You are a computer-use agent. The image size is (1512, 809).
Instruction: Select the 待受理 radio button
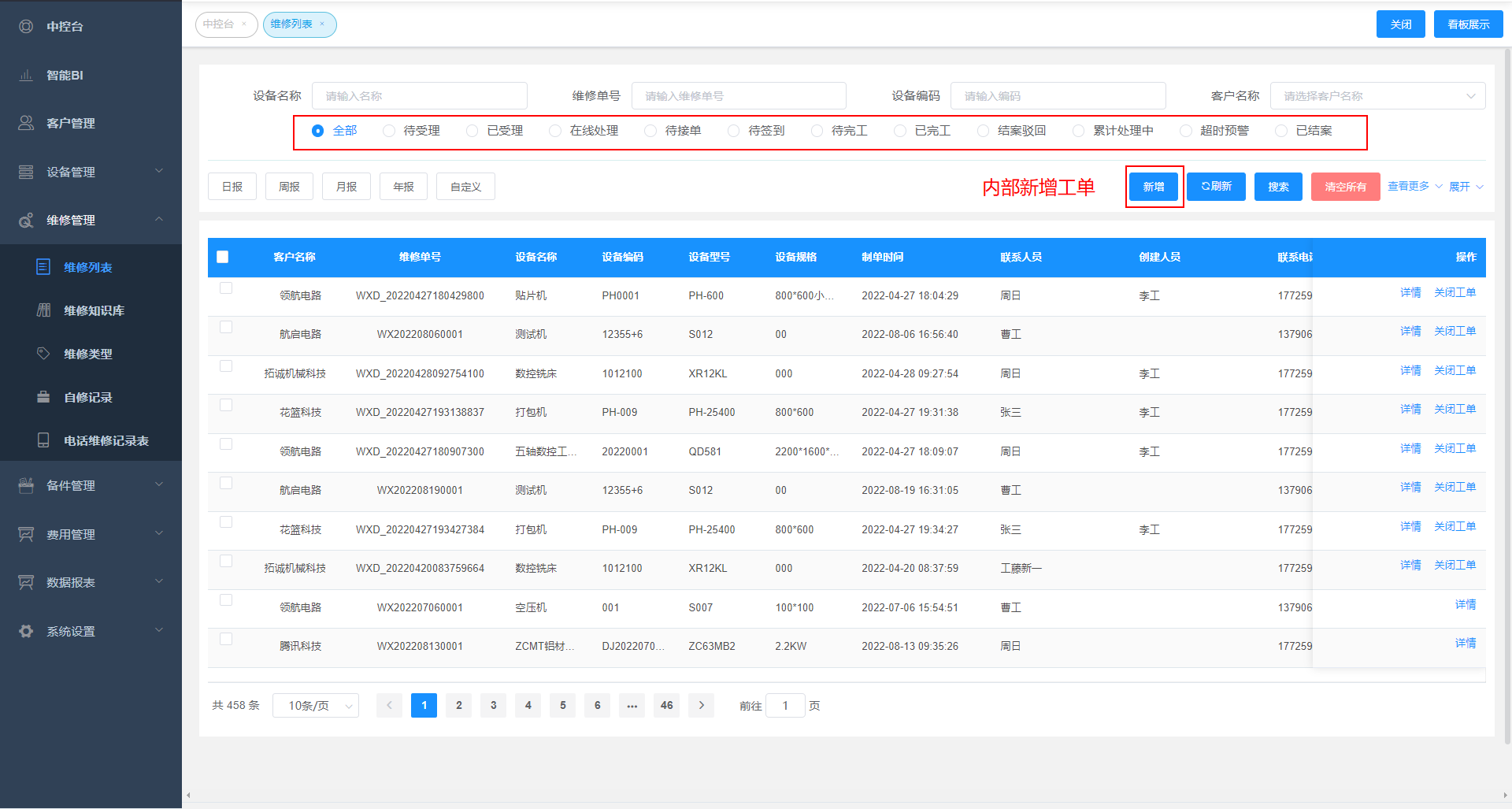coord(389,131)
